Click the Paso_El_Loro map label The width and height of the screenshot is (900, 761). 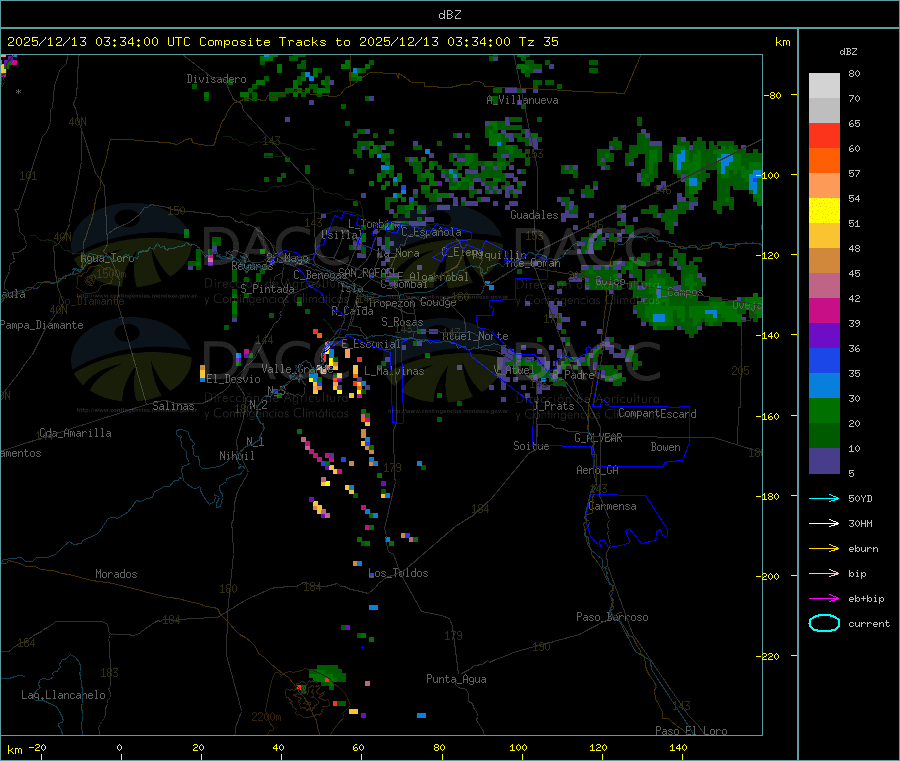click(691, 731)
